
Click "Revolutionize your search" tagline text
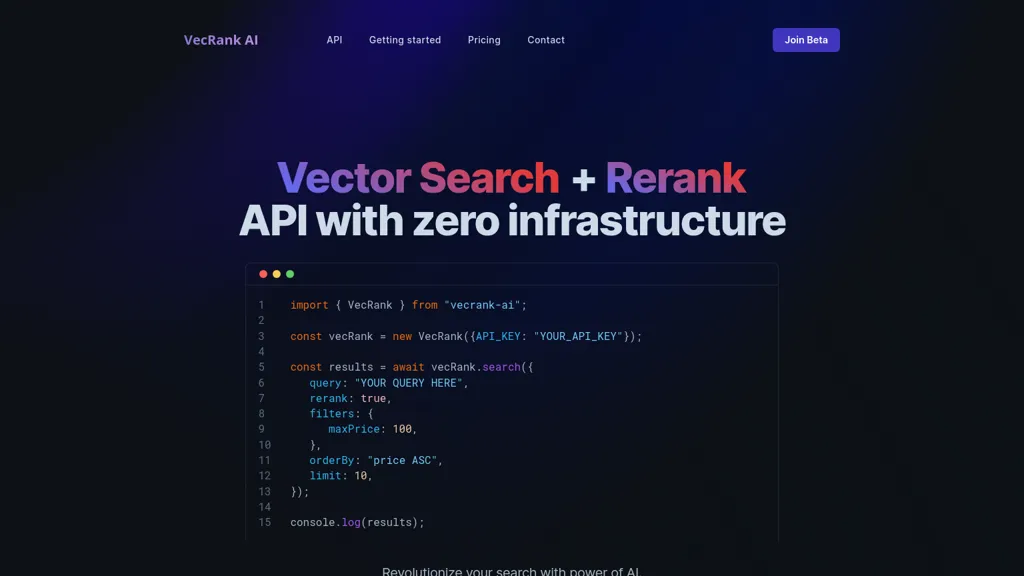(512, 571)
